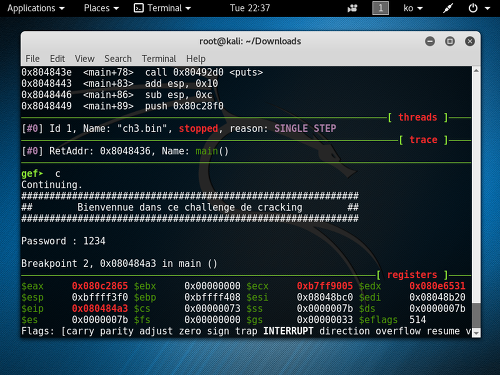Click the SINGLE STEP reason text
500x375 pixels.
pyautogui.click(x=305, y=129)
